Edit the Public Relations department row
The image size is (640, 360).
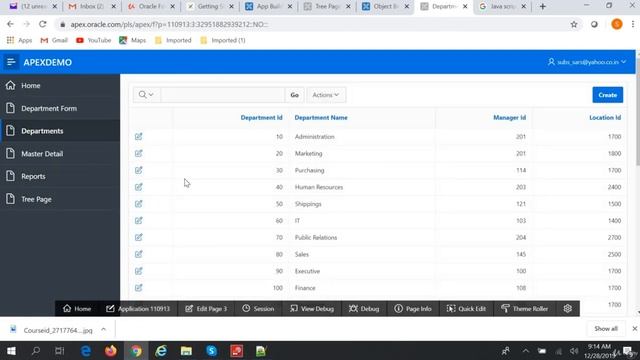coord(138,237)
